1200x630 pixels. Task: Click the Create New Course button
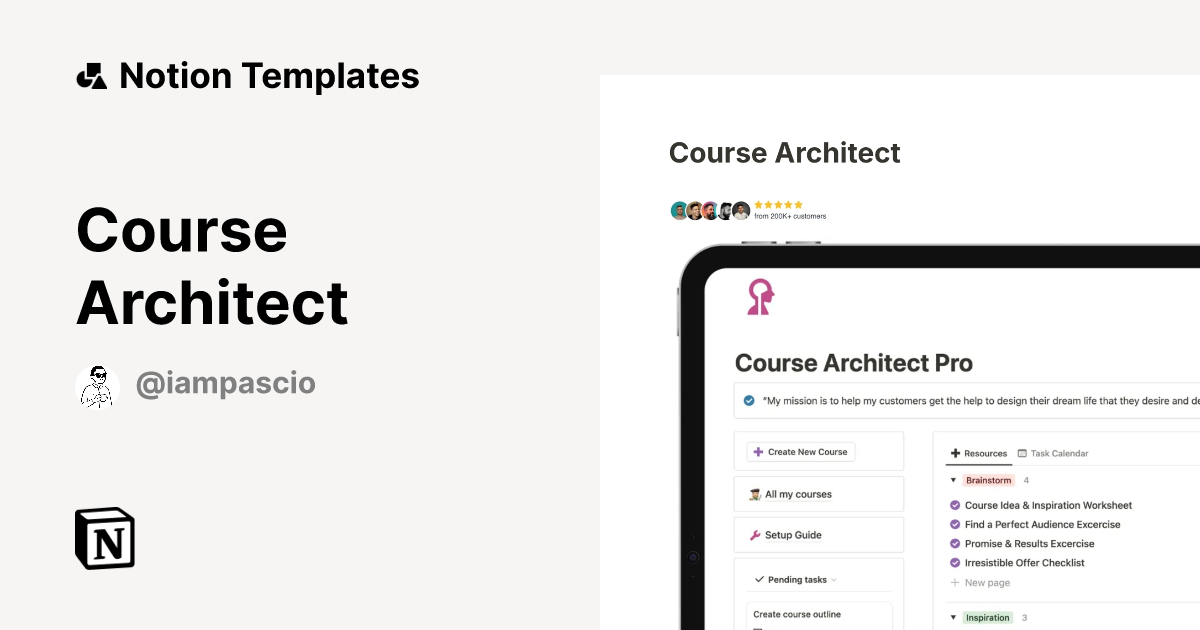[800, 452]
